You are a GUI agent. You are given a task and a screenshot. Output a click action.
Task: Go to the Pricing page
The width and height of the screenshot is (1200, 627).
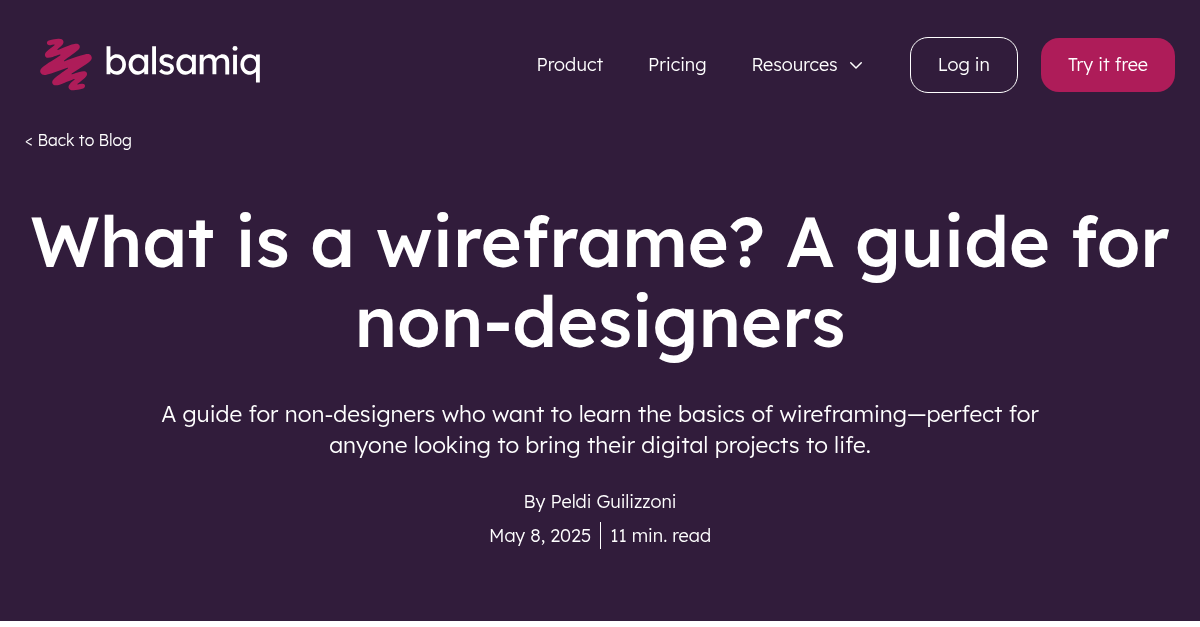click(677, 65)
